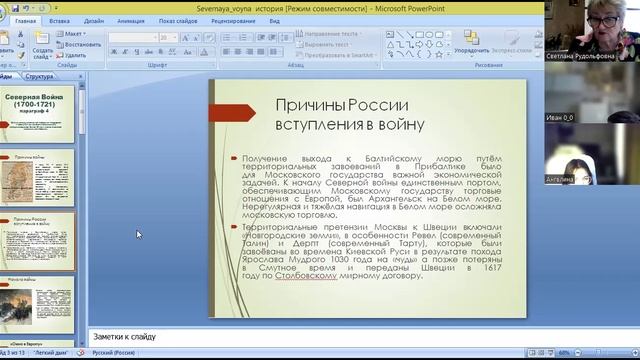Select the Down Arrow shape in gallery
The height and width of the screenshot is (360, 640).
(x=429, y=44)
